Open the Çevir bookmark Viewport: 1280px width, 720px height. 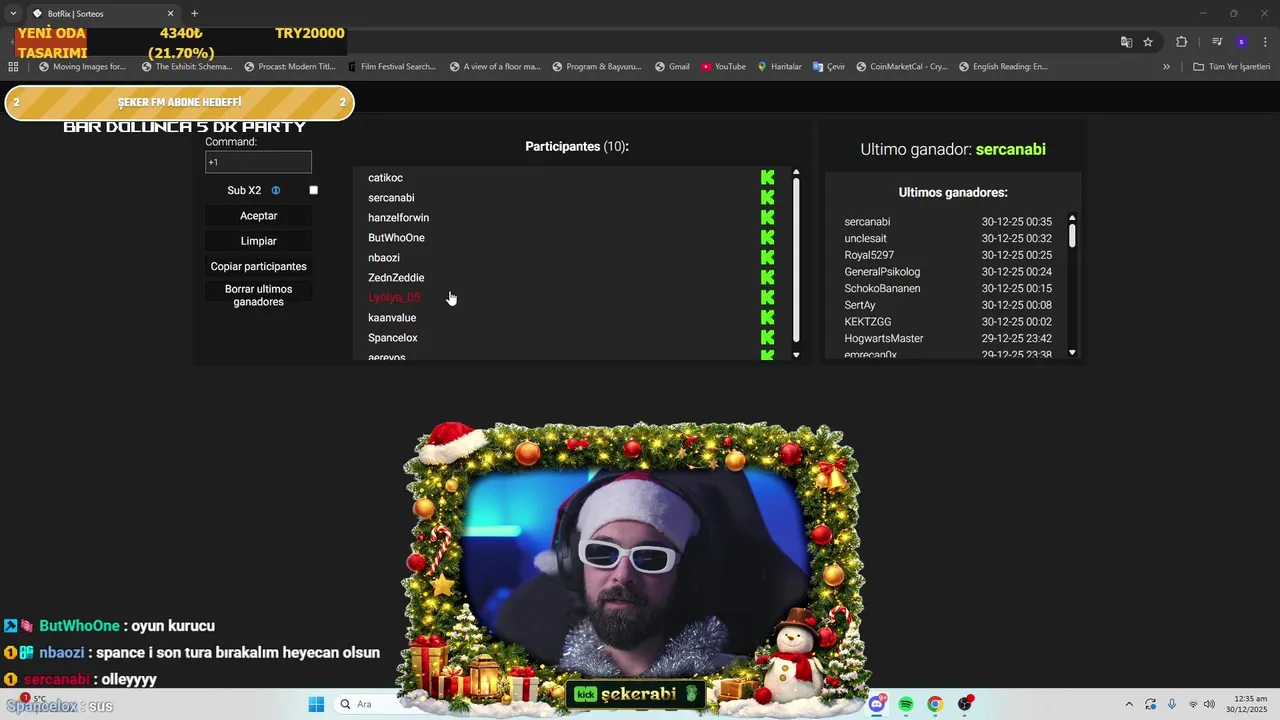point(829,67)
